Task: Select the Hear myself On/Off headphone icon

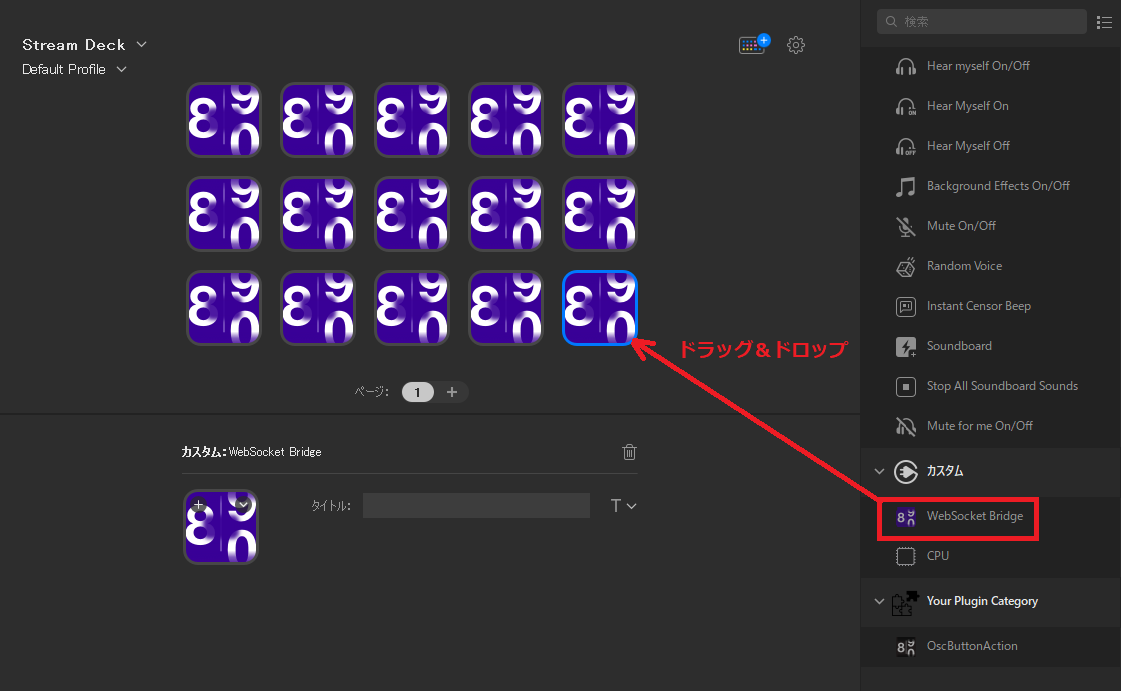Action: [906, 66]
